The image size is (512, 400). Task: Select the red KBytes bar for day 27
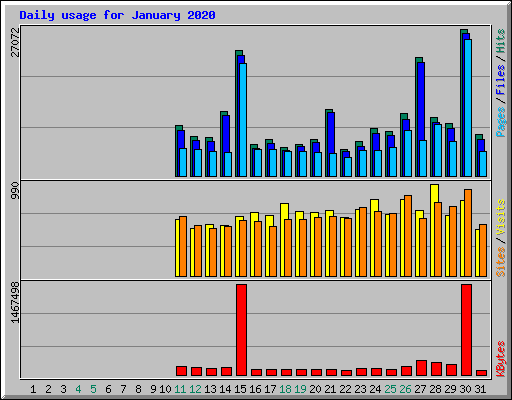click(x=422, y=368)
